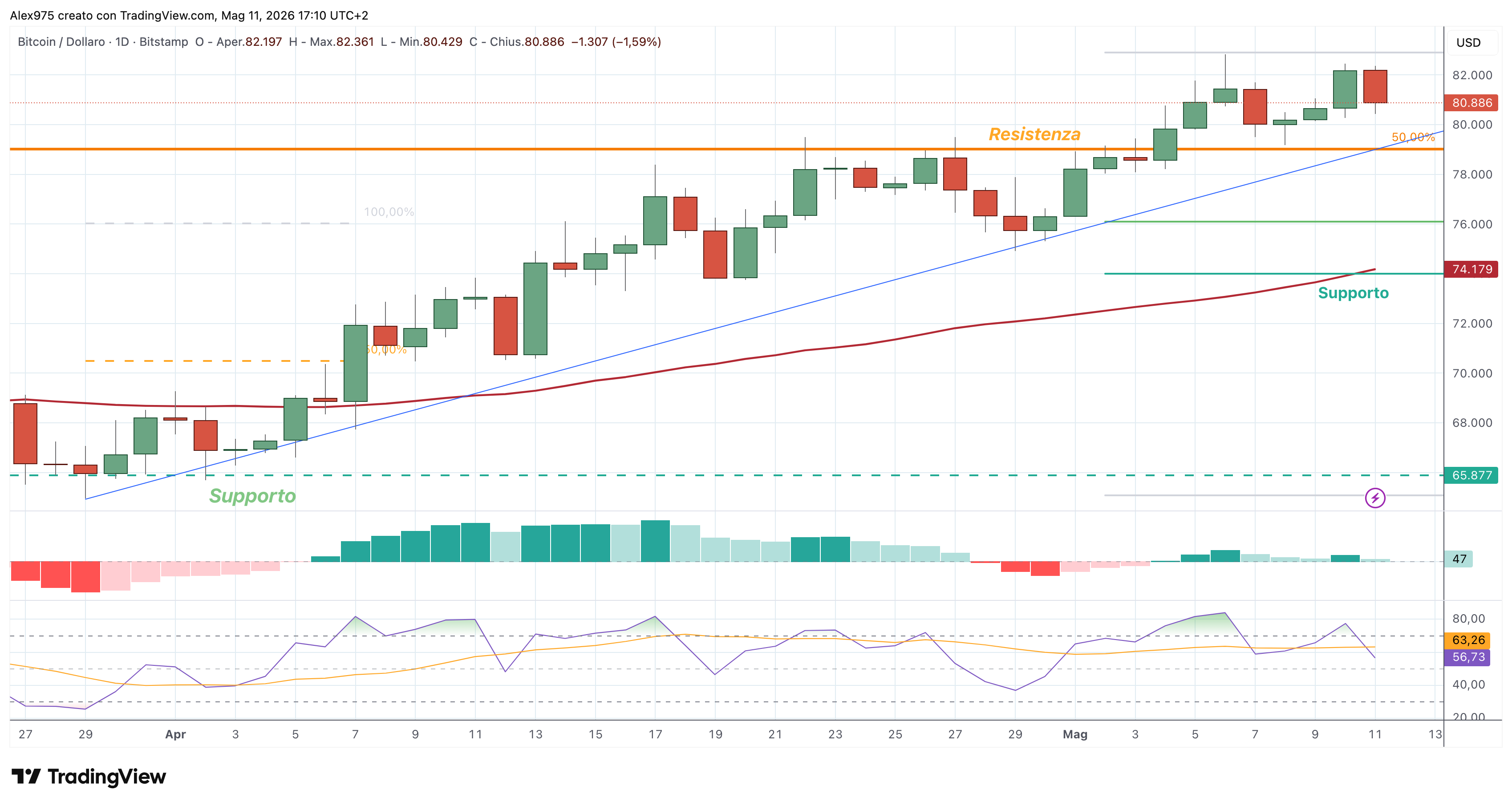Click the histogram value label 47
1512x806 pixels.
coord(1459,559)
